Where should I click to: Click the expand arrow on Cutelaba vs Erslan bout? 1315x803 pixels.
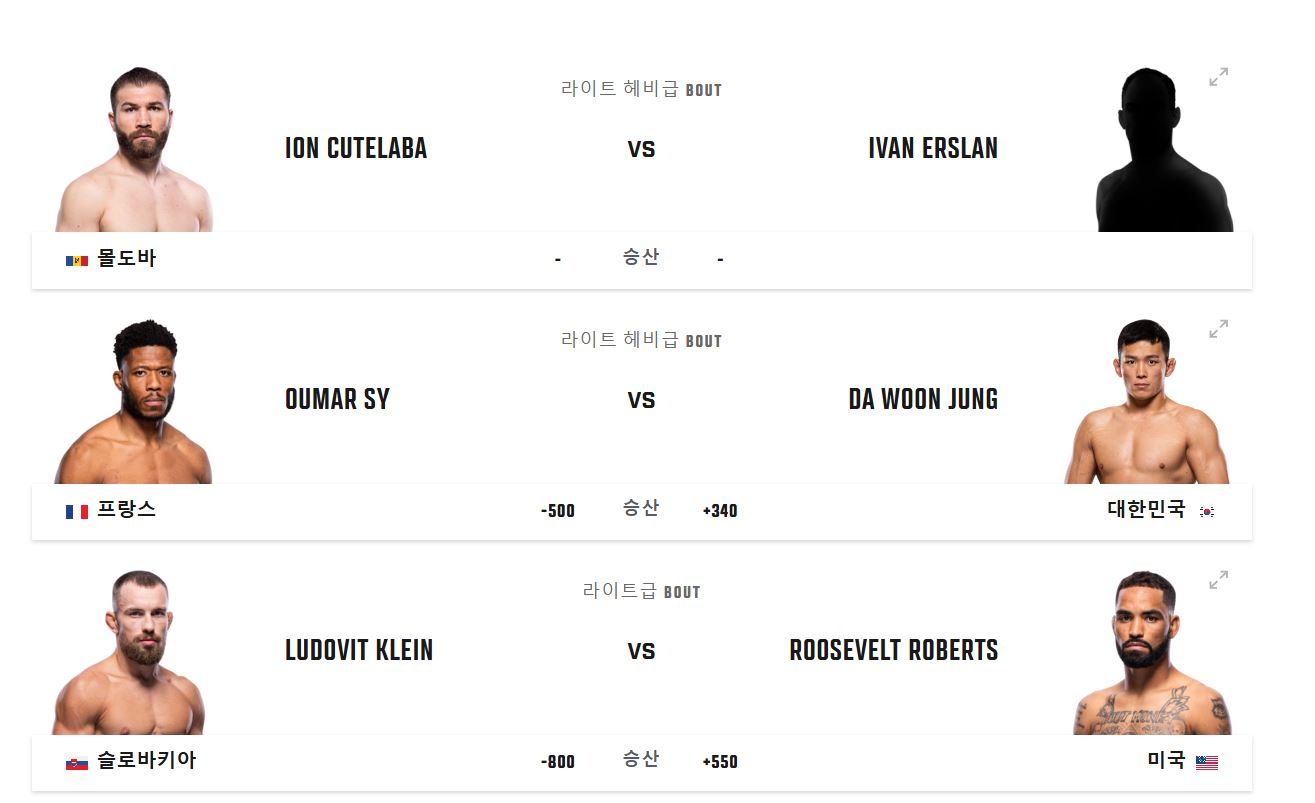(x=1218, y=76)
